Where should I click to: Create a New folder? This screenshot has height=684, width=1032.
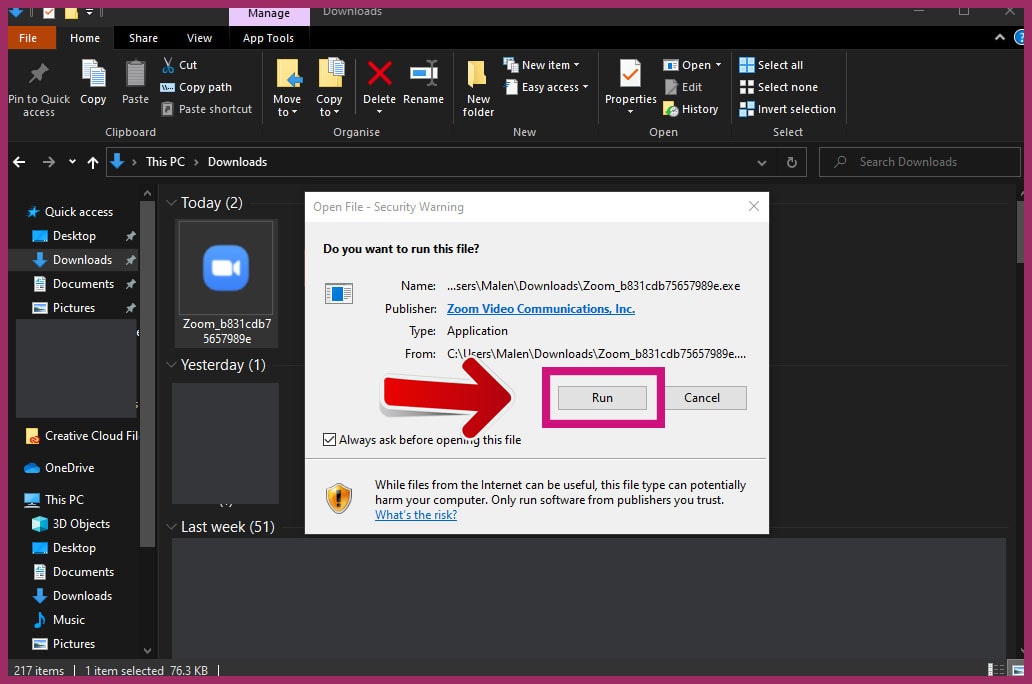(478, 89)
